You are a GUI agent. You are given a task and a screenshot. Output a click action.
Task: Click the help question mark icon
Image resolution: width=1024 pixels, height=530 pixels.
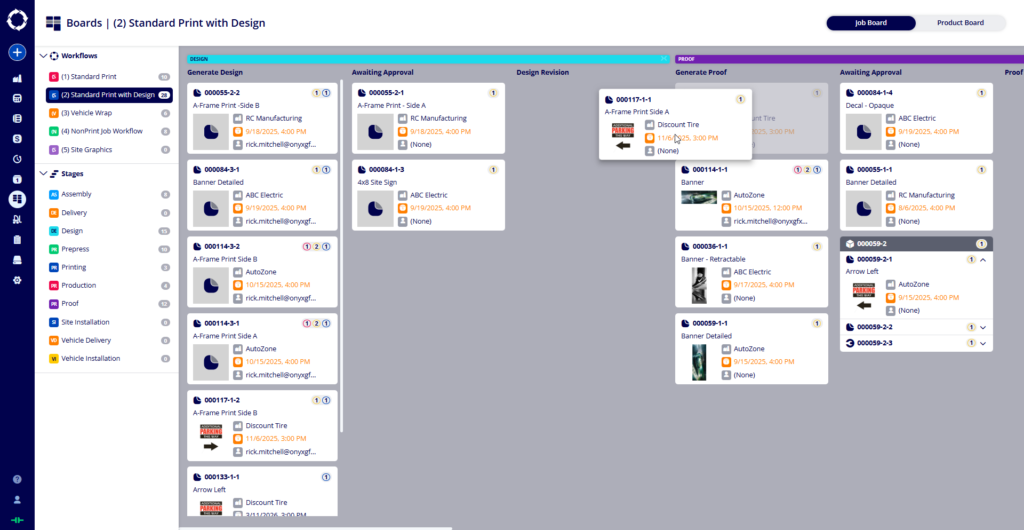(17, 480)
